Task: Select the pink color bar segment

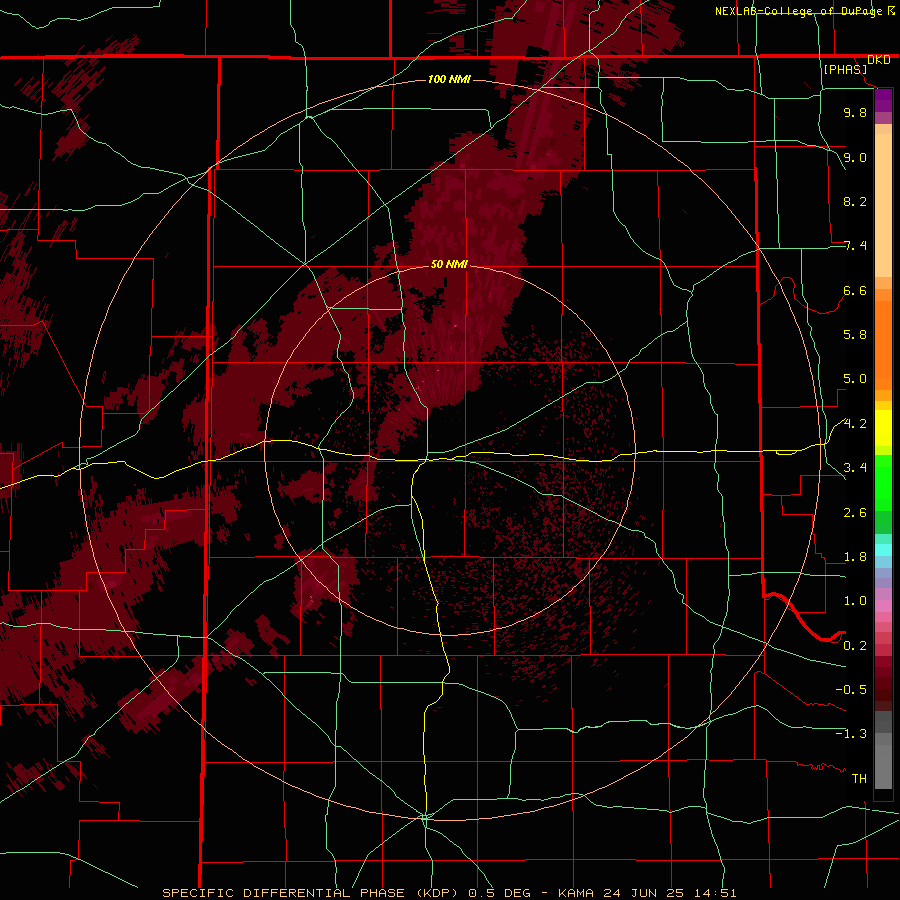Action: (x=883, y=606)
